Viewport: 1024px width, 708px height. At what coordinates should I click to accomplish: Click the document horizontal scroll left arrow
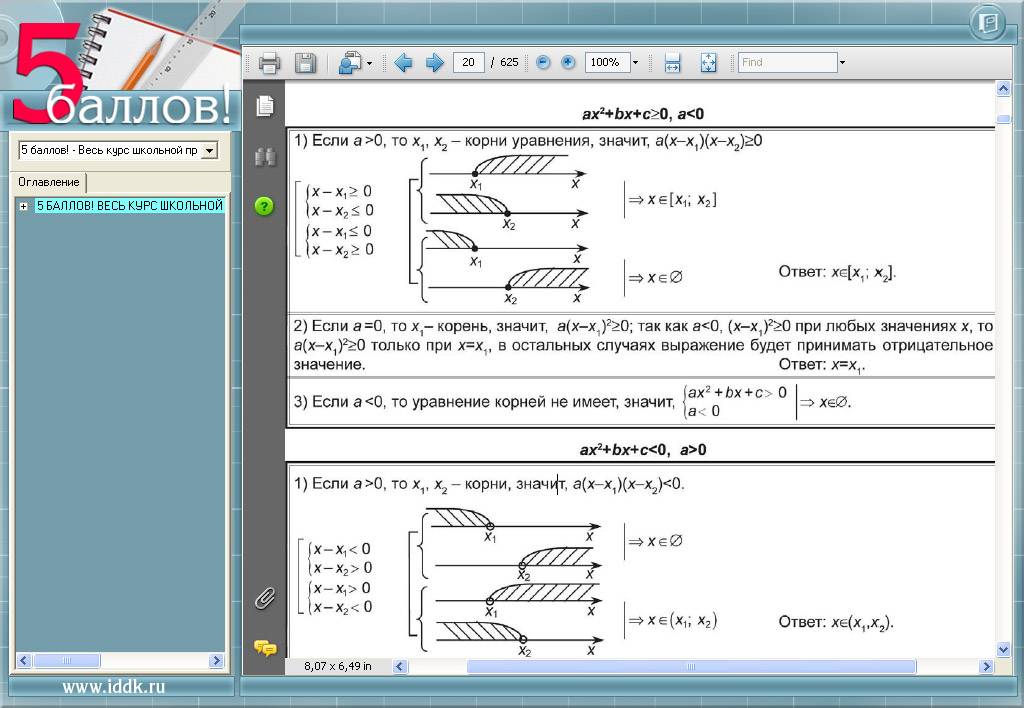tap(400, 667)
